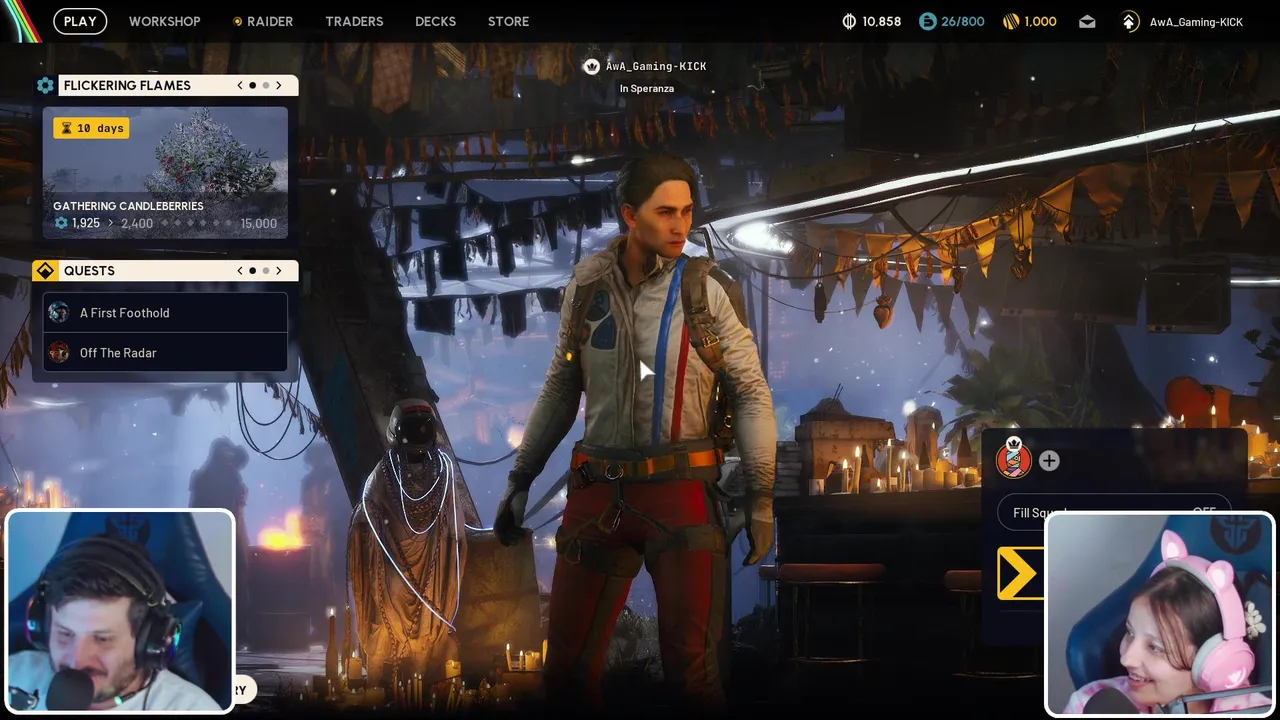Go to the DECKS tab
Image resolution: width=1280 pixels, height=720 pixels.
(435, 21)
